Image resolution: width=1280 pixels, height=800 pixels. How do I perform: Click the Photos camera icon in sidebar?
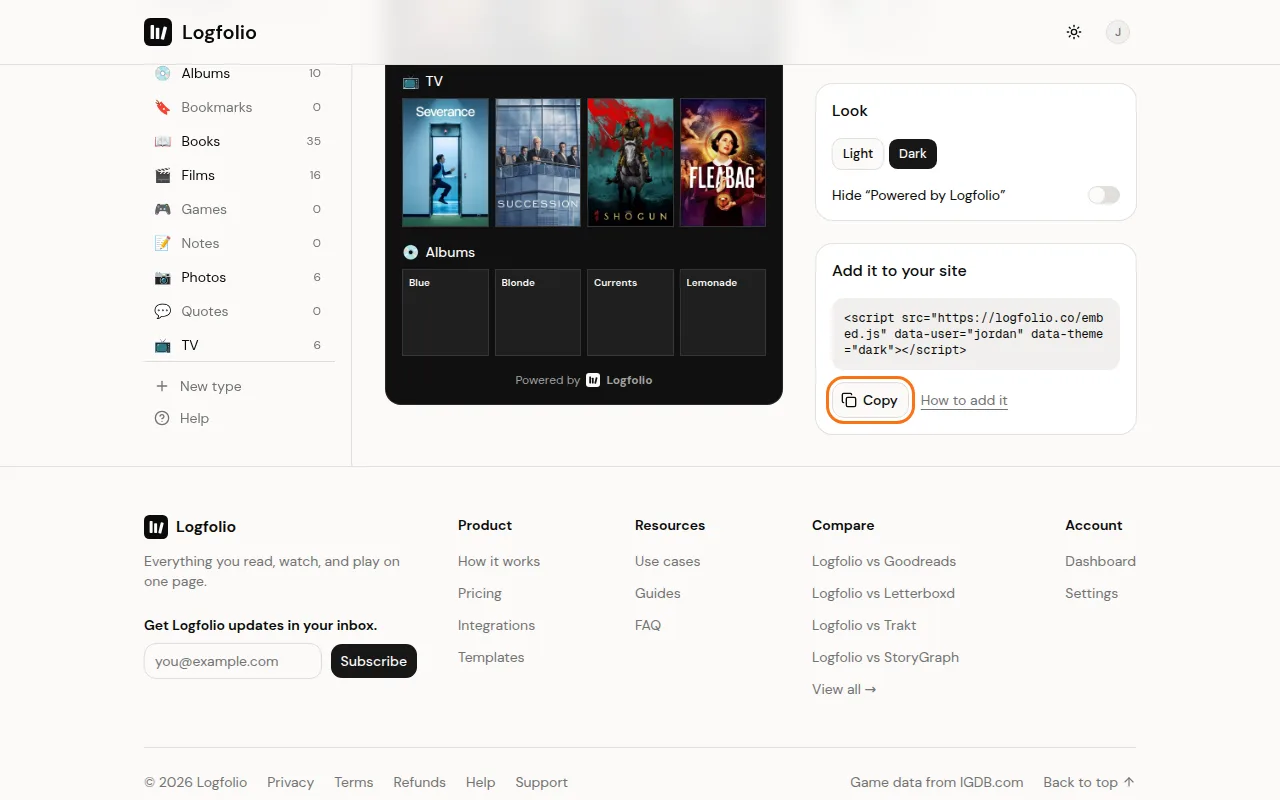162,277
